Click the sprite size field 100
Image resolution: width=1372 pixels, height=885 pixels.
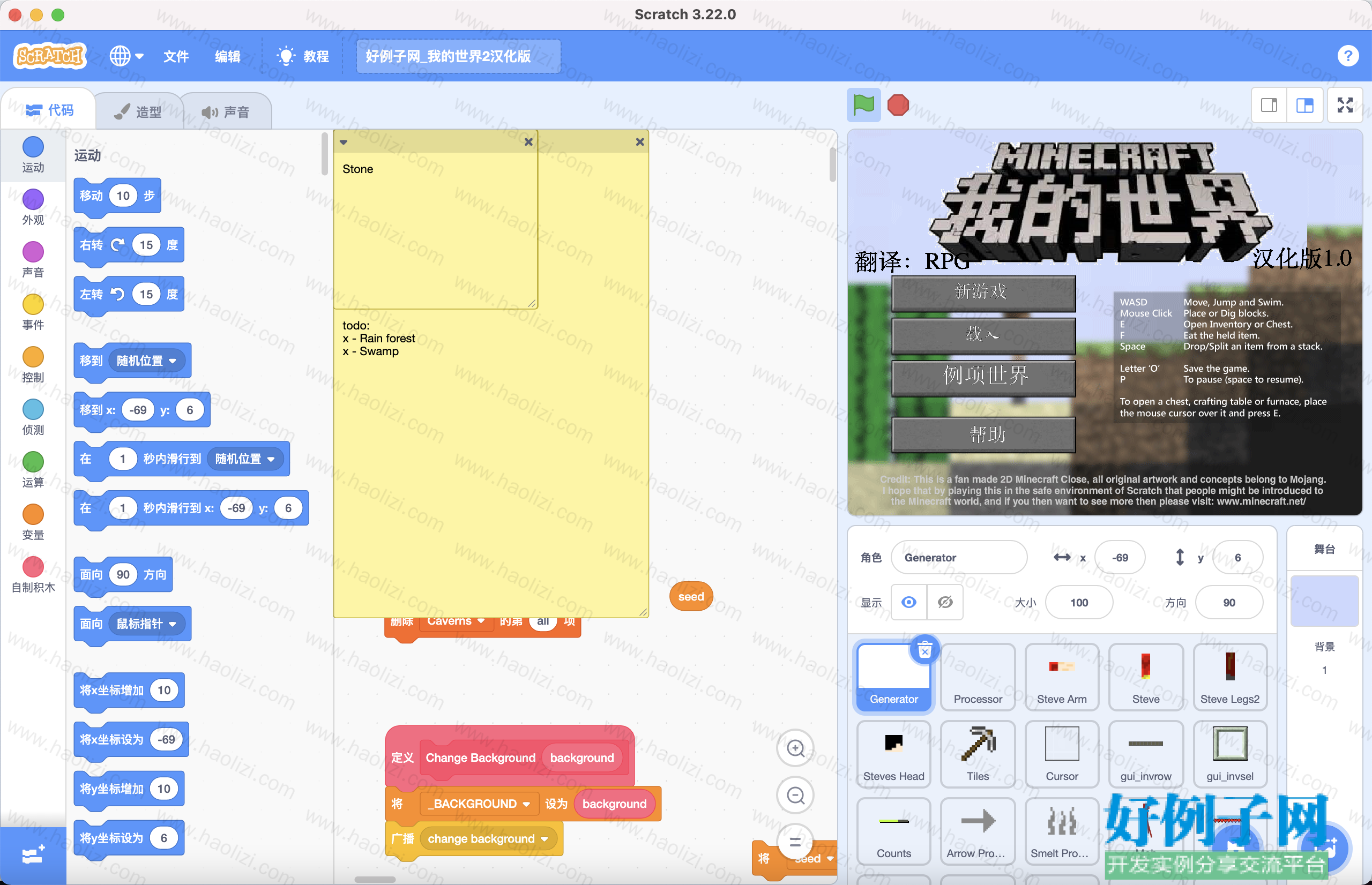click(1079, 602)
